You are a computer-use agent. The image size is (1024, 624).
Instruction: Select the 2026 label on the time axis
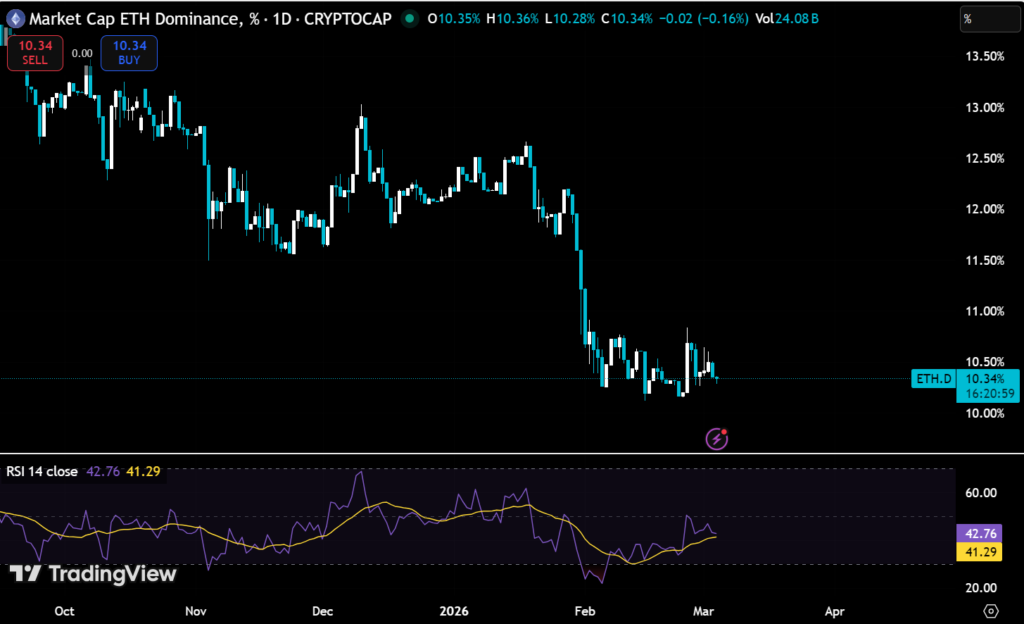click(455, 611)
